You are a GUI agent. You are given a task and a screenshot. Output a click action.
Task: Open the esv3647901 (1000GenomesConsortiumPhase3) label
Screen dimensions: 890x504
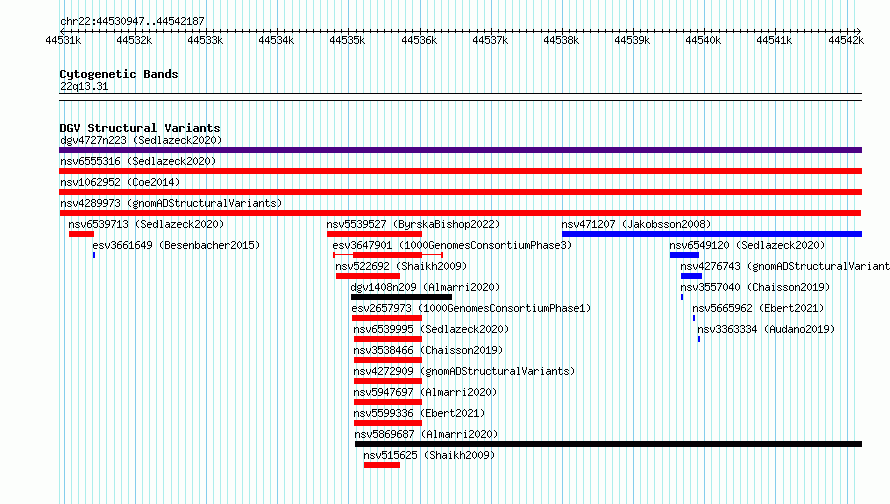coord(452,245)
